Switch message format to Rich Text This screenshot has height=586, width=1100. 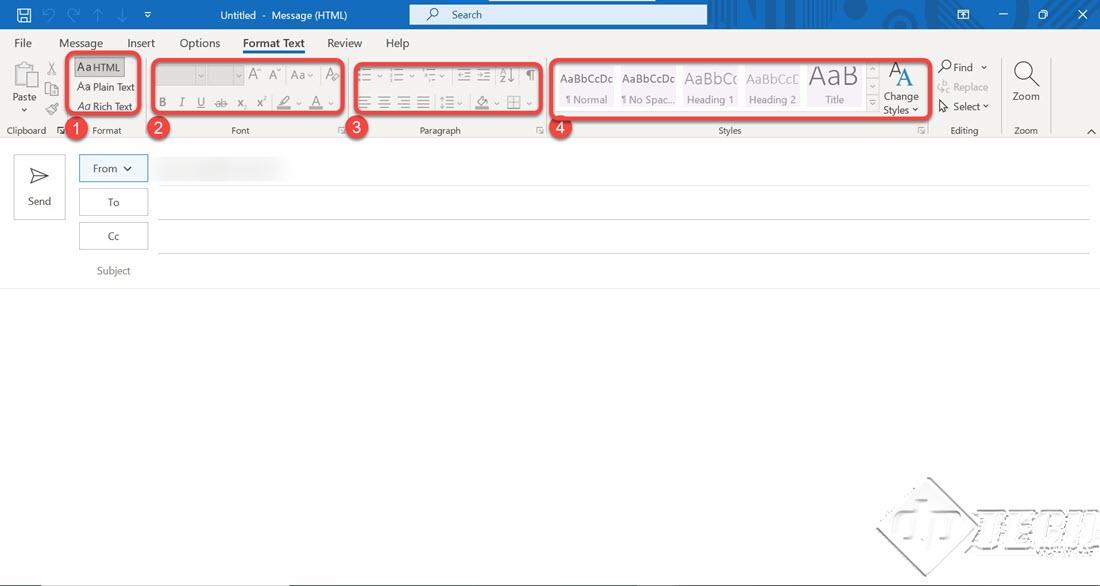pyautogui.click(x=106, y=106)
